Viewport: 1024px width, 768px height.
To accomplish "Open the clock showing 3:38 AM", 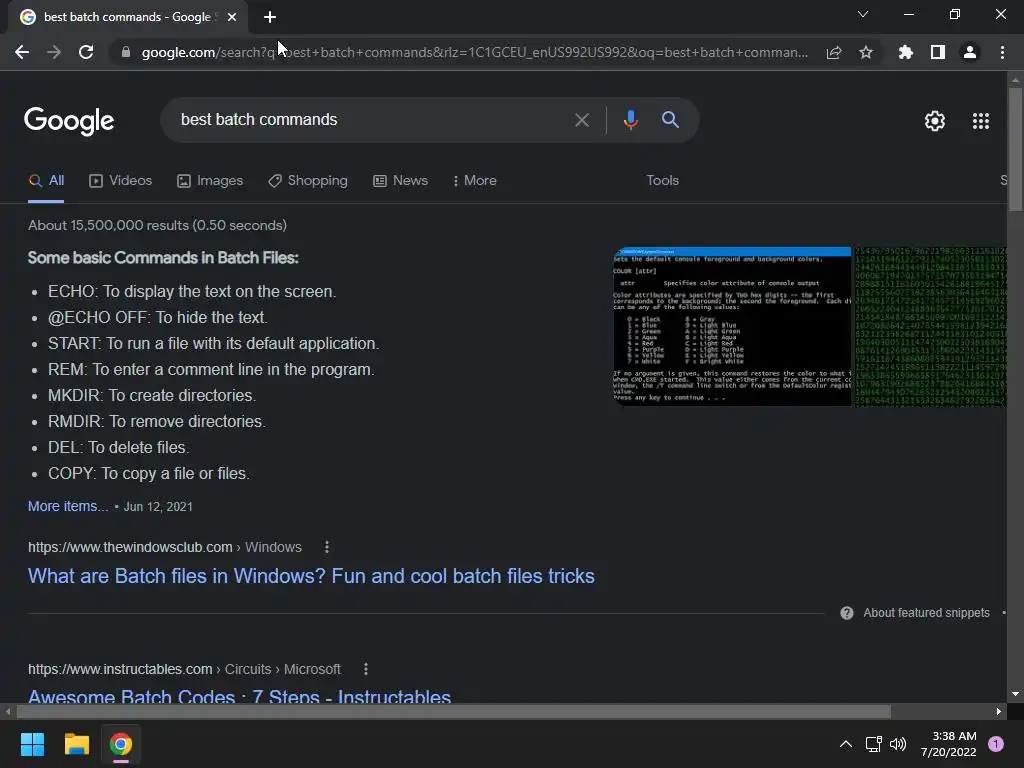I will tap(948, 744).
